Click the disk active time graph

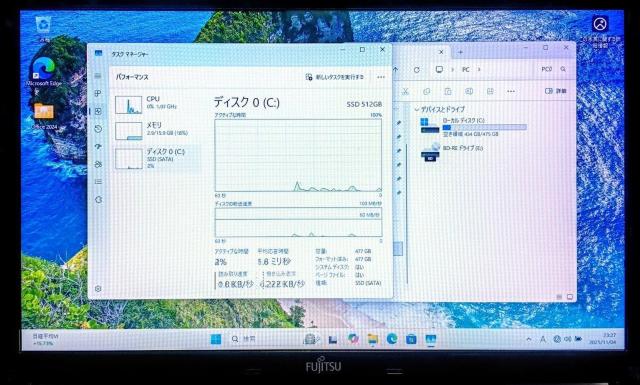click(x=298, y=155)
